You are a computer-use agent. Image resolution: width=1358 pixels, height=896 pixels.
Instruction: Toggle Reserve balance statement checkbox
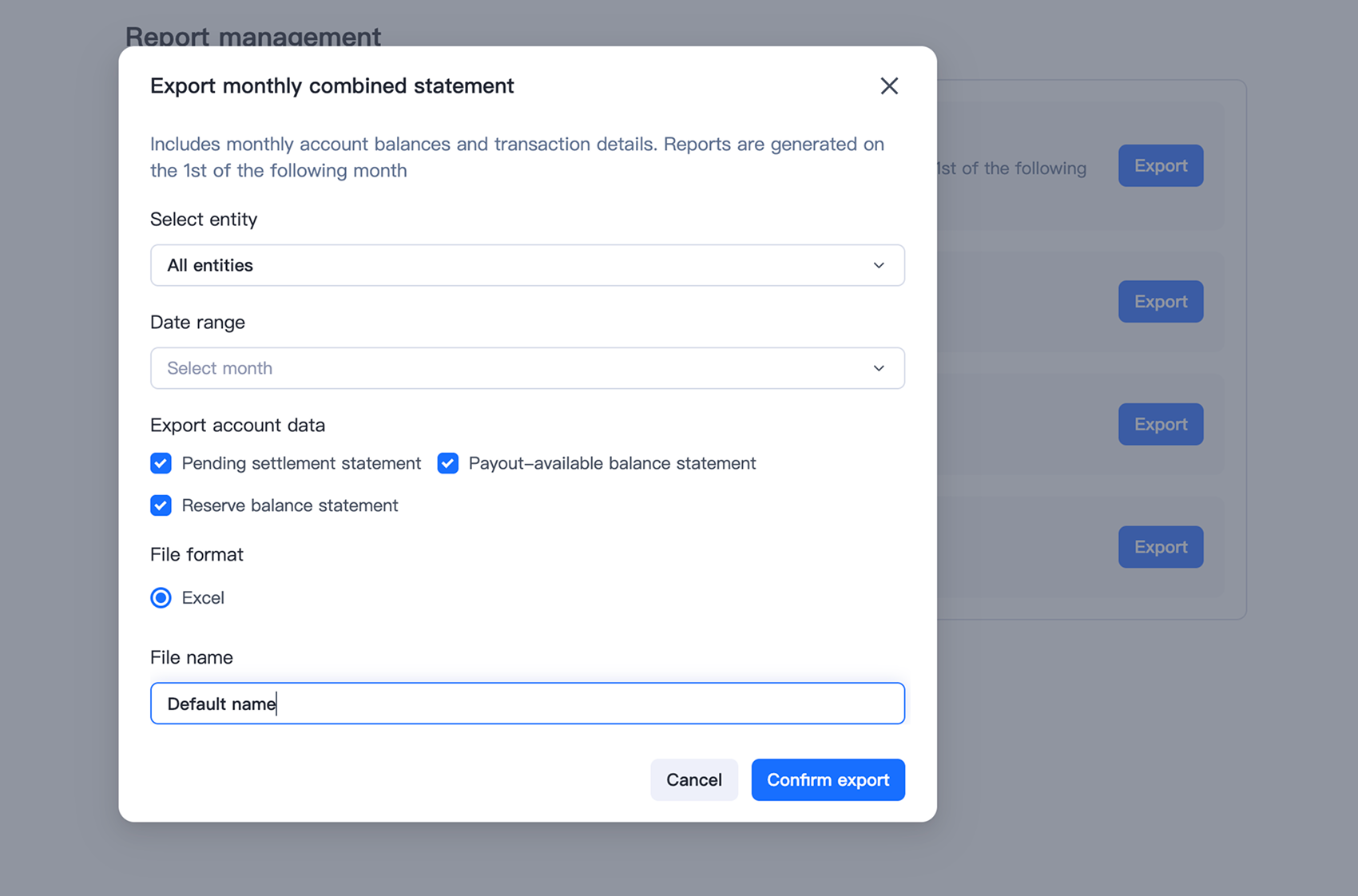tap(161, 505)
